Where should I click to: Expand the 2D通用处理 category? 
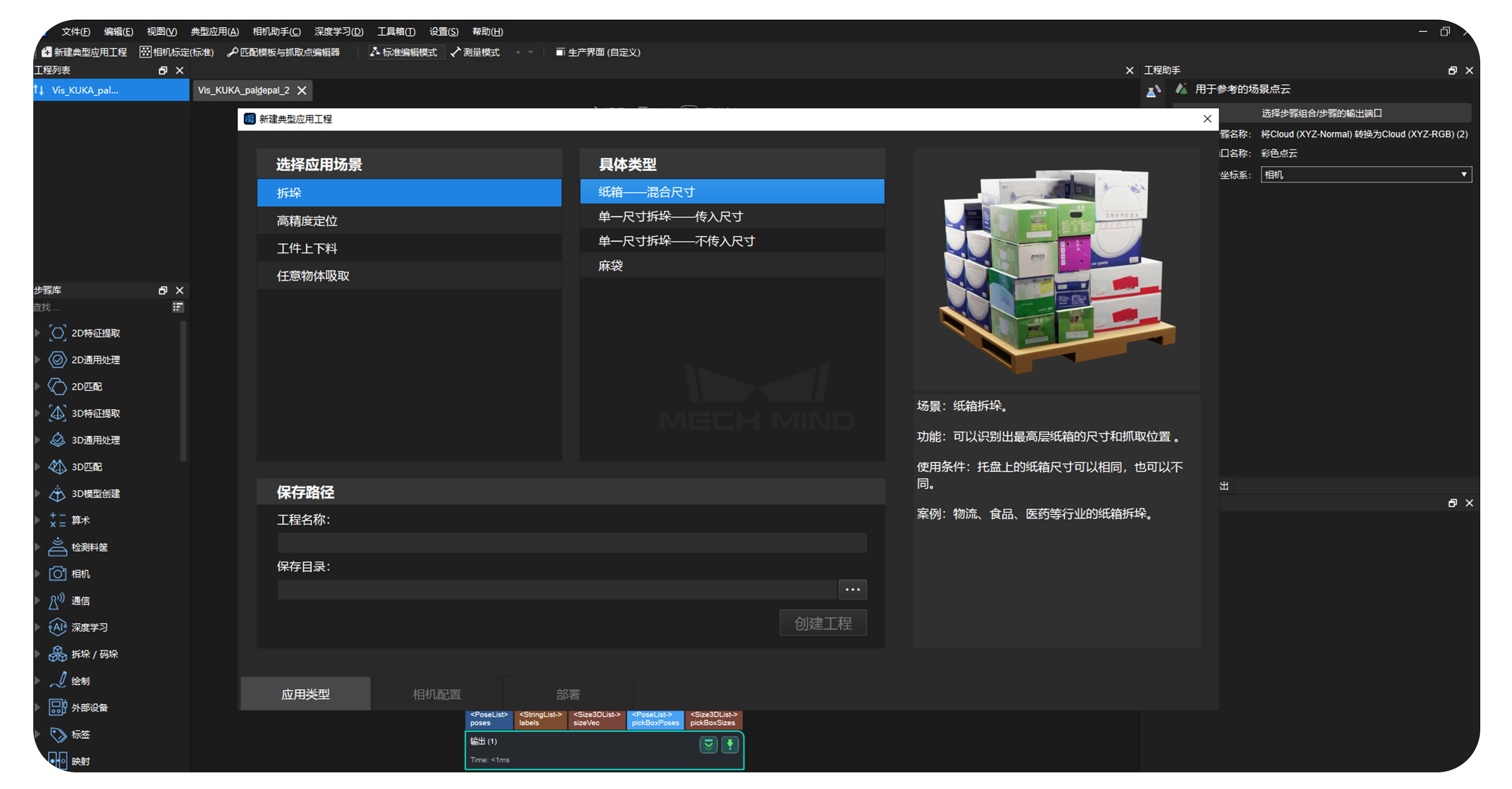point(38,360)
